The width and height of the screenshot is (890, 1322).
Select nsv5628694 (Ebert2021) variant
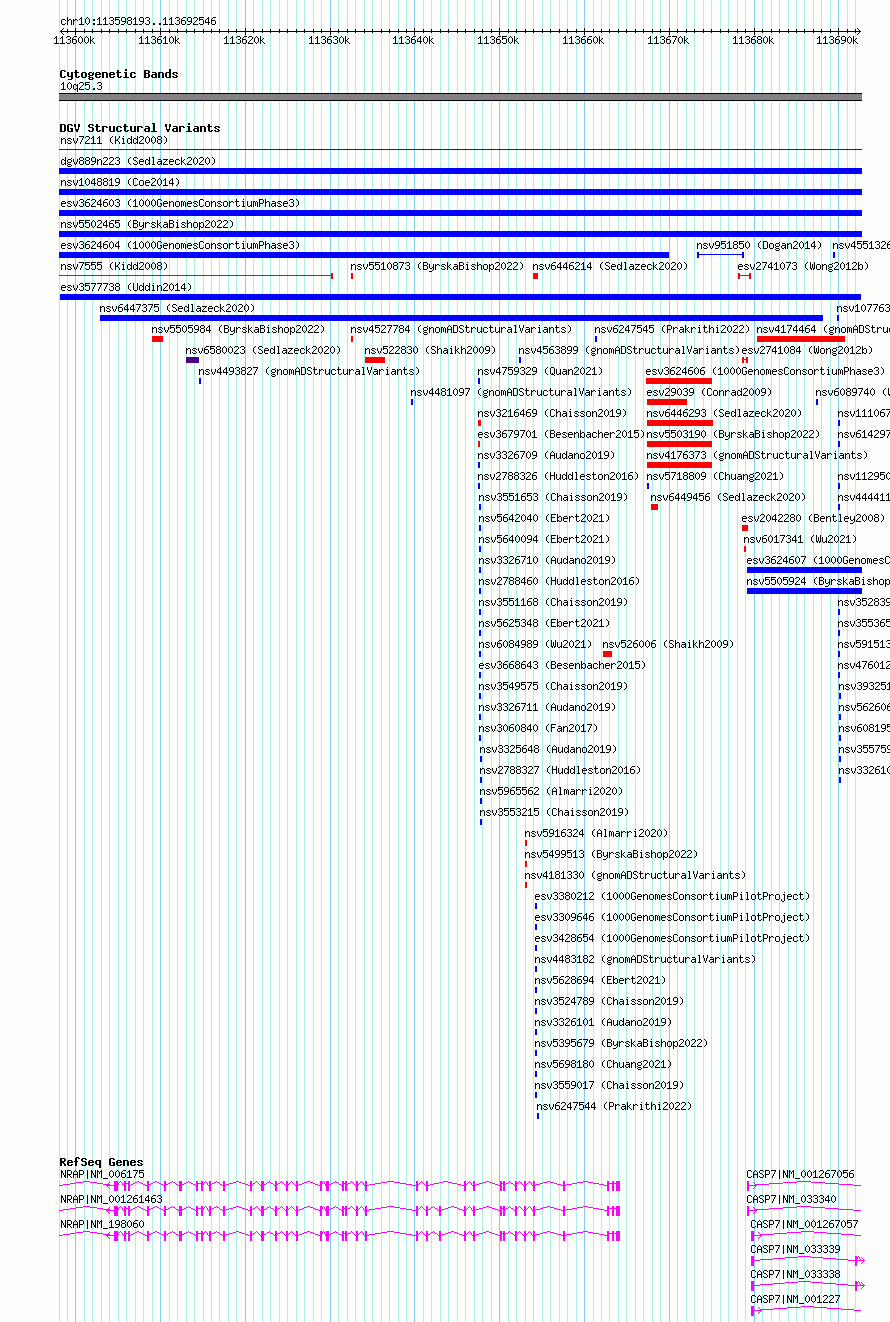600,980
